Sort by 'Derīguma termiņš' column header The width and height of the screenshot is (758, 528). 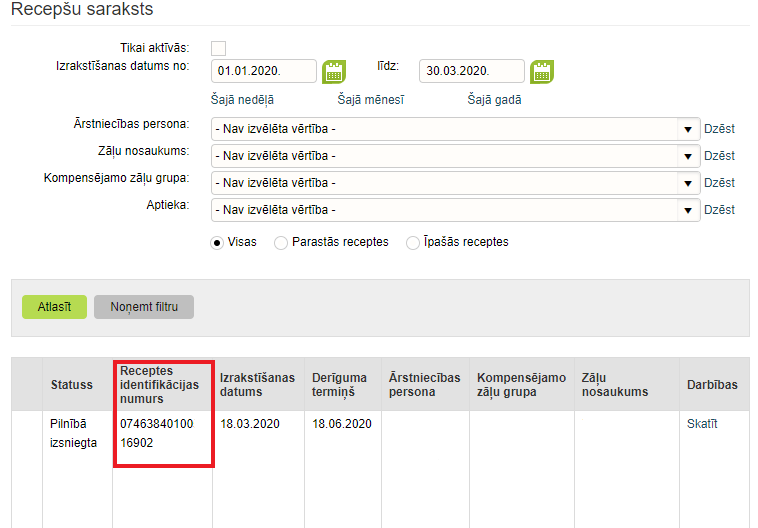coord(343,385)
